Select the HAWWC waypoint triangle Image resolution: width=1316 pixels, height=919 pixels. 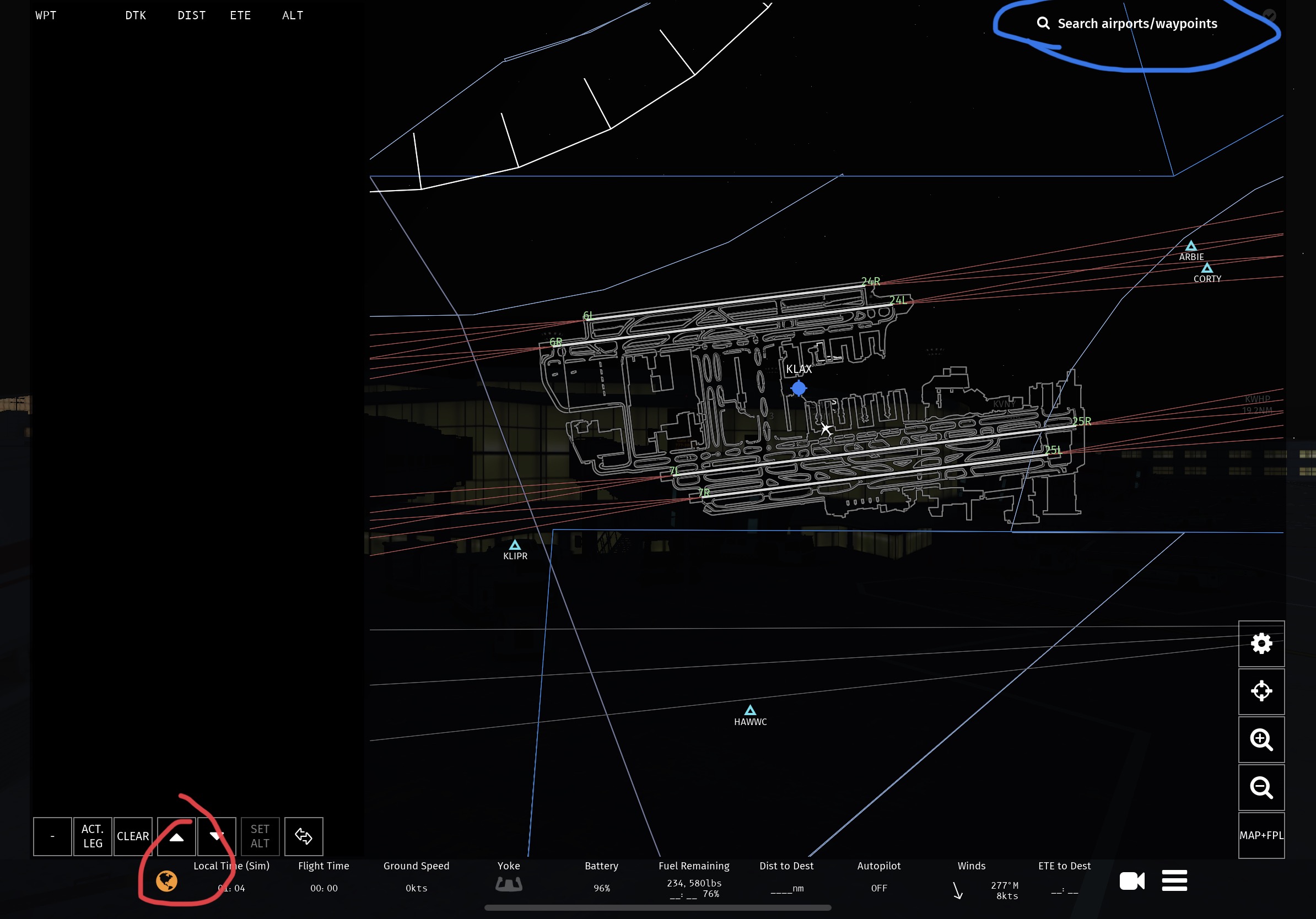(749, 711)
